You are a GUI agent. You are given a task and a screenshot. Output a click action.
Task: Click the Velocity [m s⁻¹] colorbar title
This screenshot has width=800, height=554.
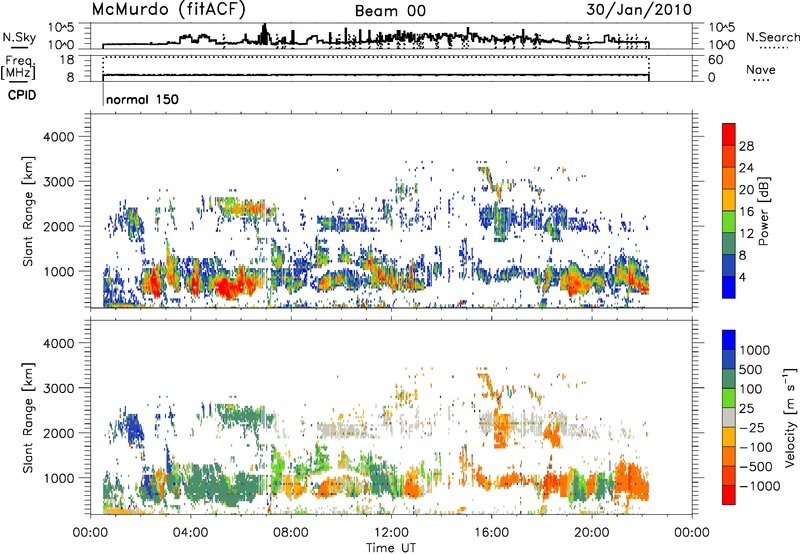click(x=790, y=417)
